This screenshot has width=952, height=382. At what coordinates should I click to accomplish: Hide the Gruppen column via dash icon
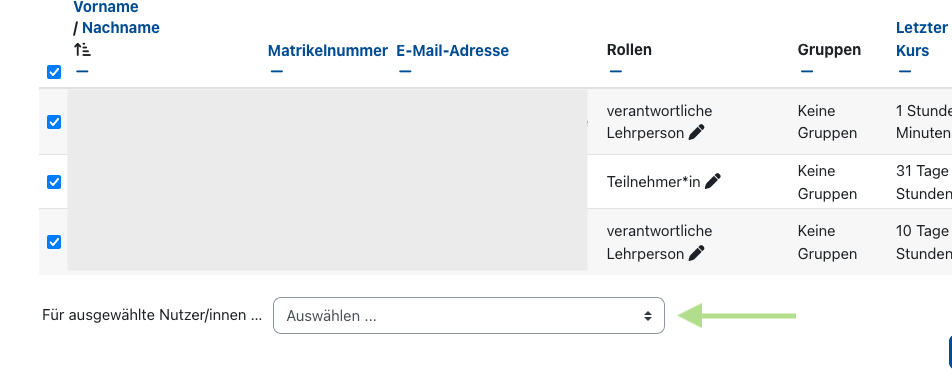pyautogui.click(x=806, y=71)
